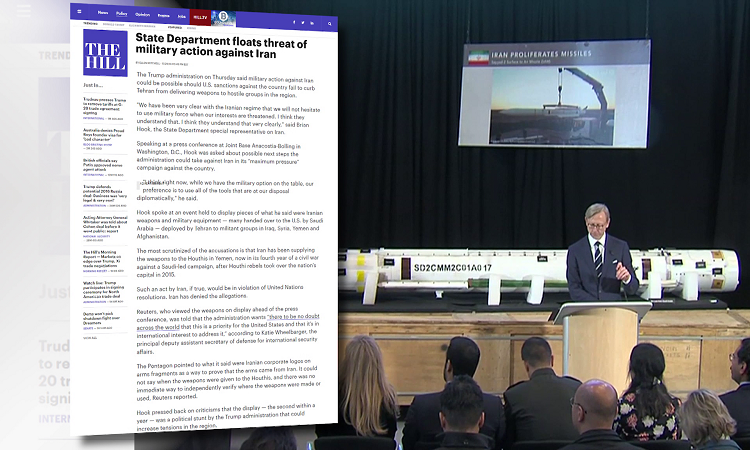Open sidebar story 'Trudeau presses Trump'
This screenshot has height=450, width=750.
(x=105, y=107)
